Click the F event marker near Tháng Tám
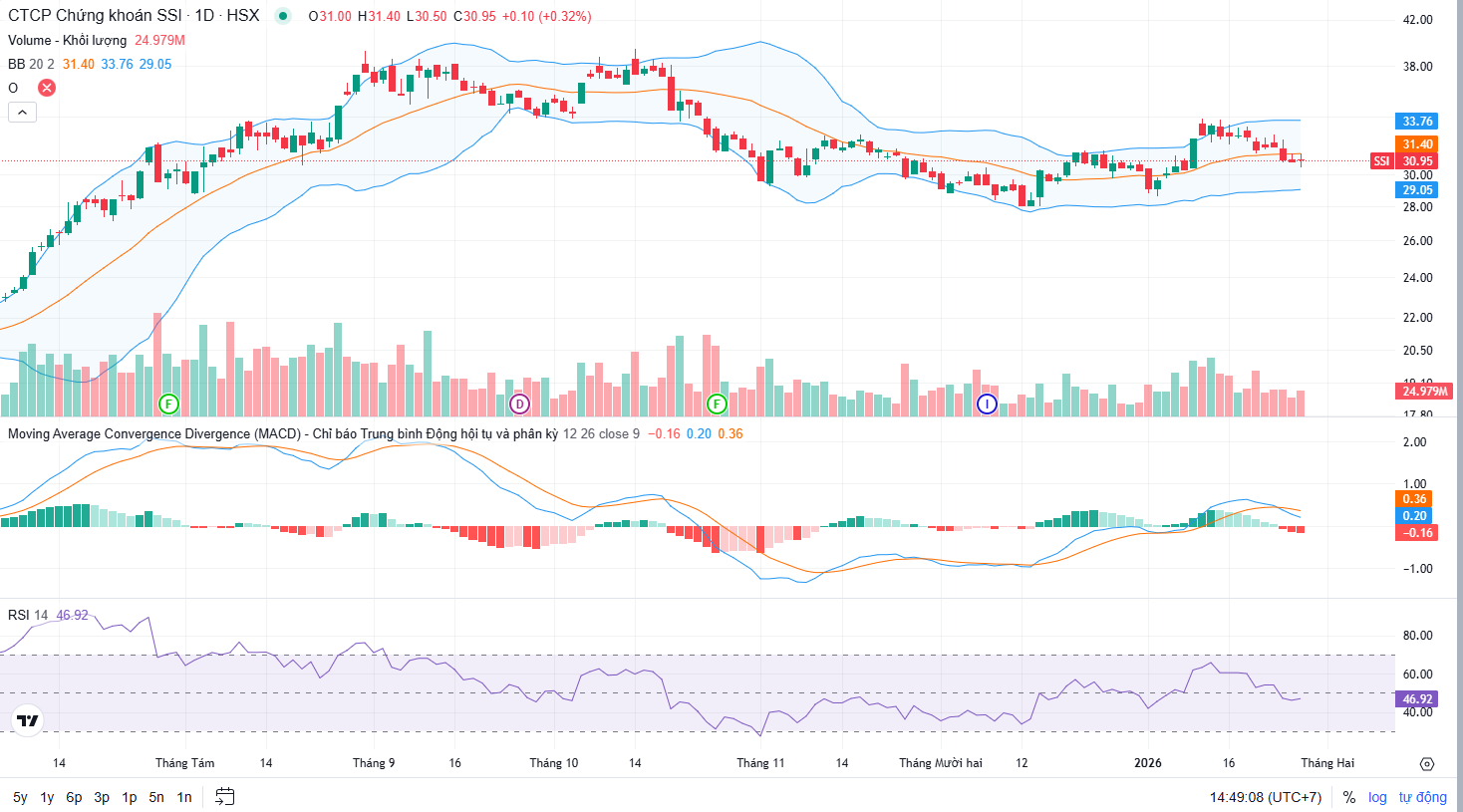Viewport: 1463px width, 812px height. coord(169,404)
